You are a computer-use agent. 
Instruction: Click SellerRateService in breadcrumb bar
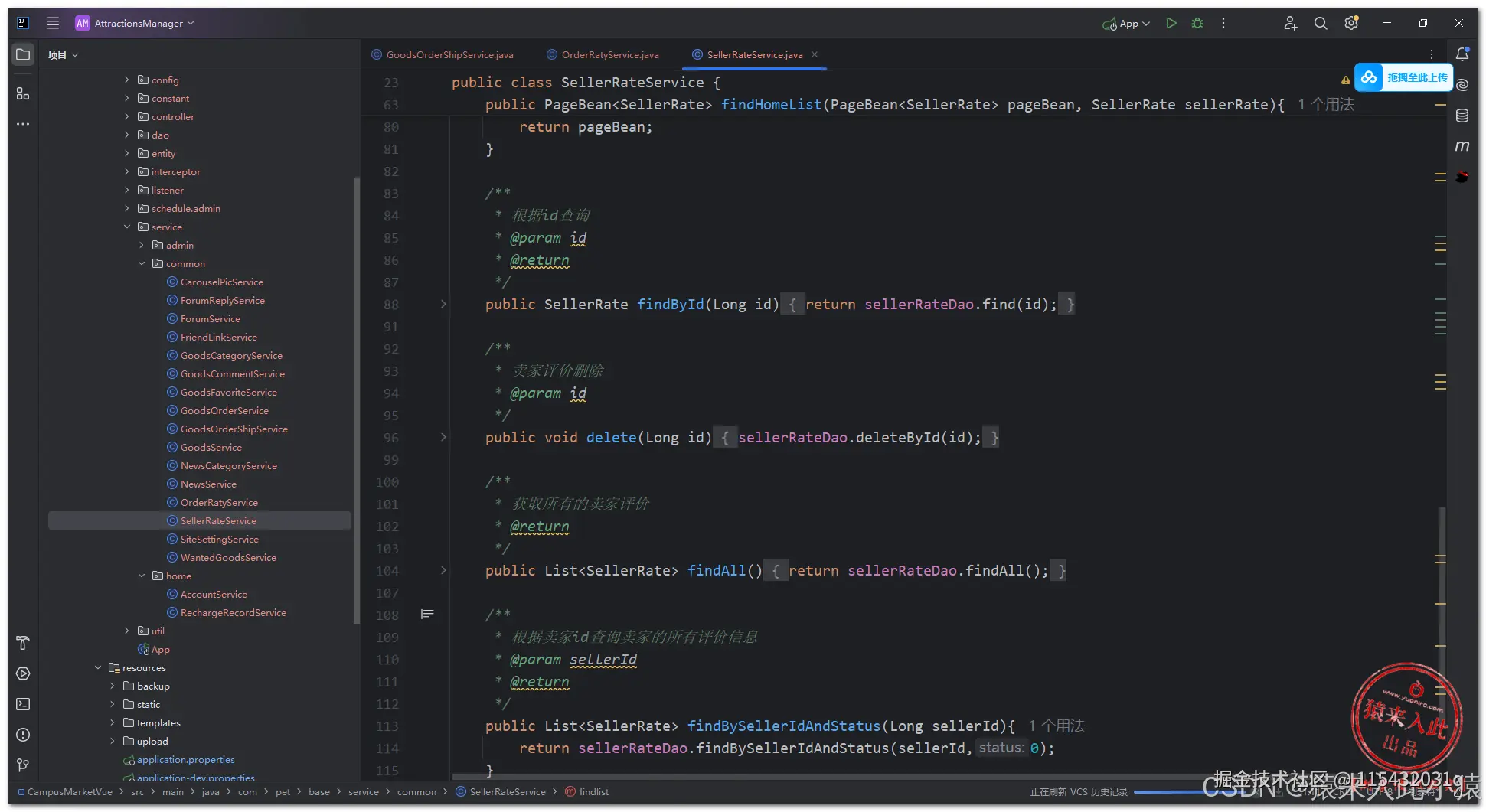click(501, 791)
